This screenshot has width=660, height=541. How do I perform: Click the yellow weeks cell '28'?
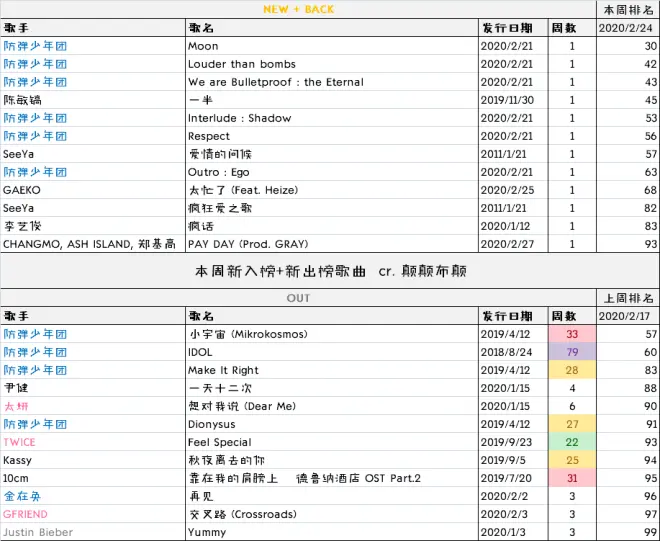[572, 370]
